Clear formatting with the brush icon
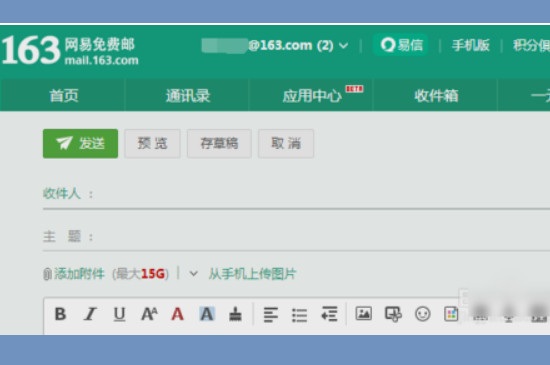This screenshot has height=365, width=550. click(x=235, y=314)
